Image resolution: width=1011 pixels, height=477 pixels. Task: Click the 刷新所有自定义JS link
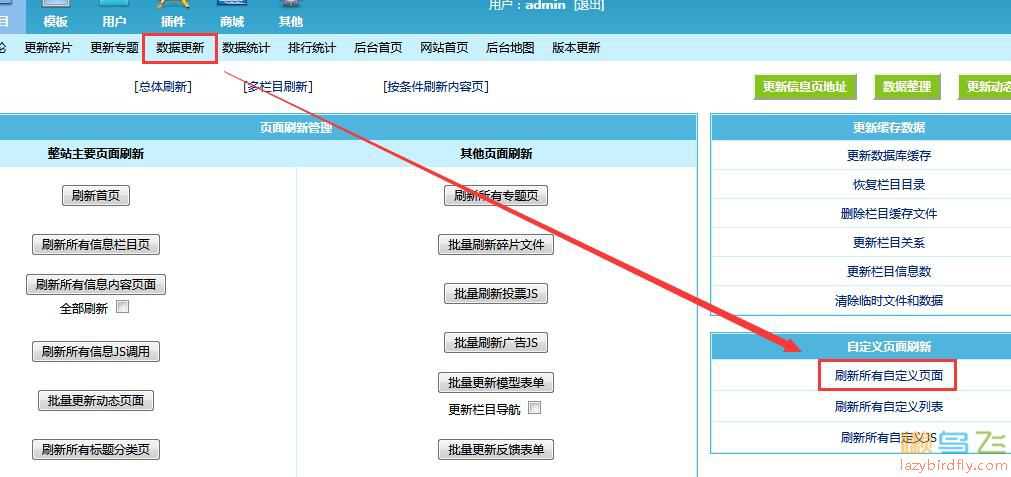(888, 438)
